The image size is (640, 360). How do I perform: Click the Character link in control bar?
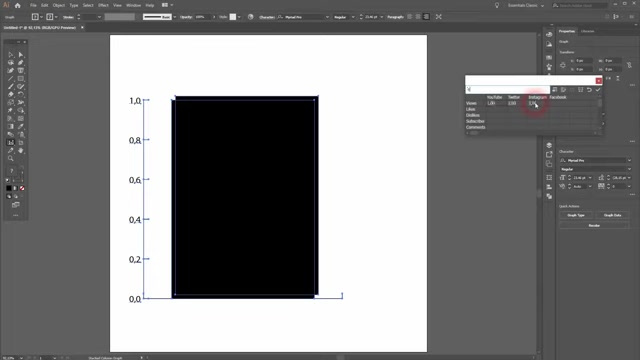point(267,17)
